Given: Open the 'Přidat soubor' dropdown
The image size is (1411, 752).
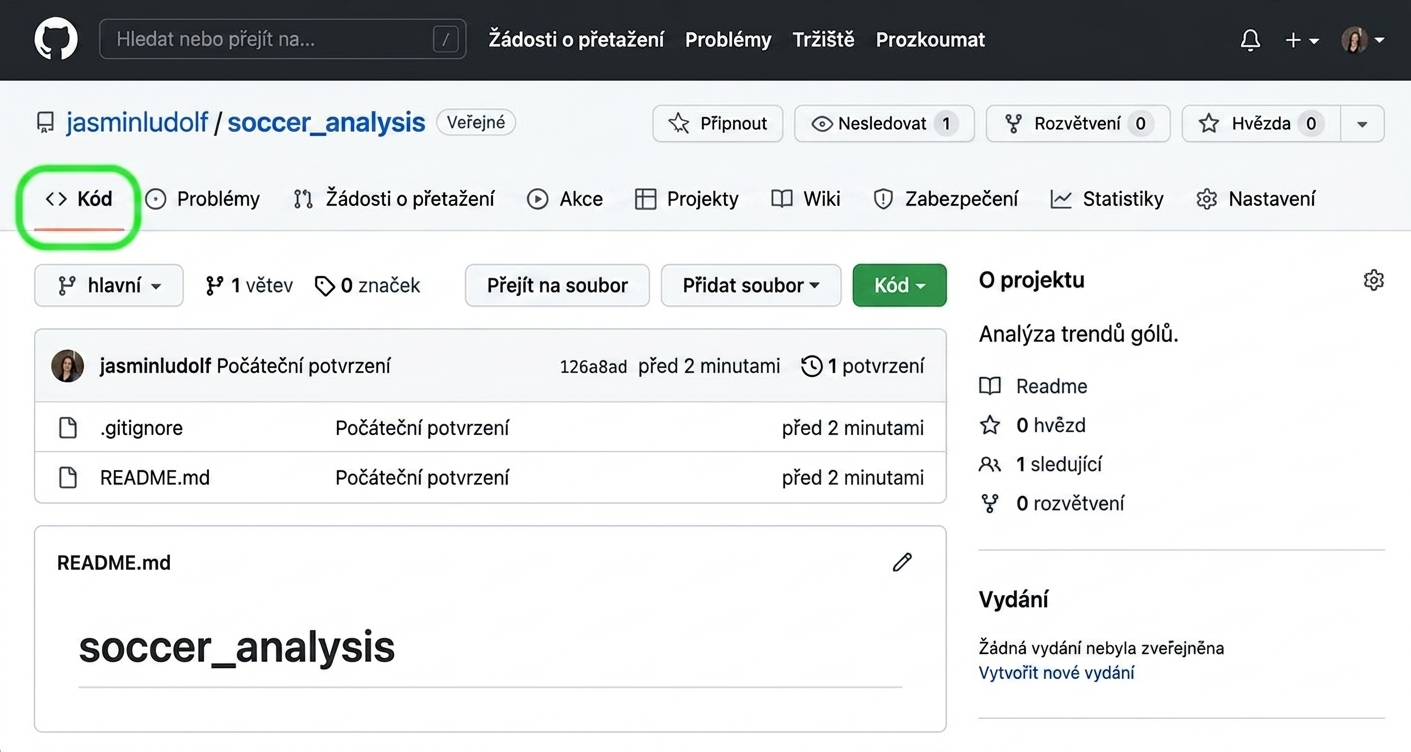Looking at the screenshot, I should pos(751,285).
